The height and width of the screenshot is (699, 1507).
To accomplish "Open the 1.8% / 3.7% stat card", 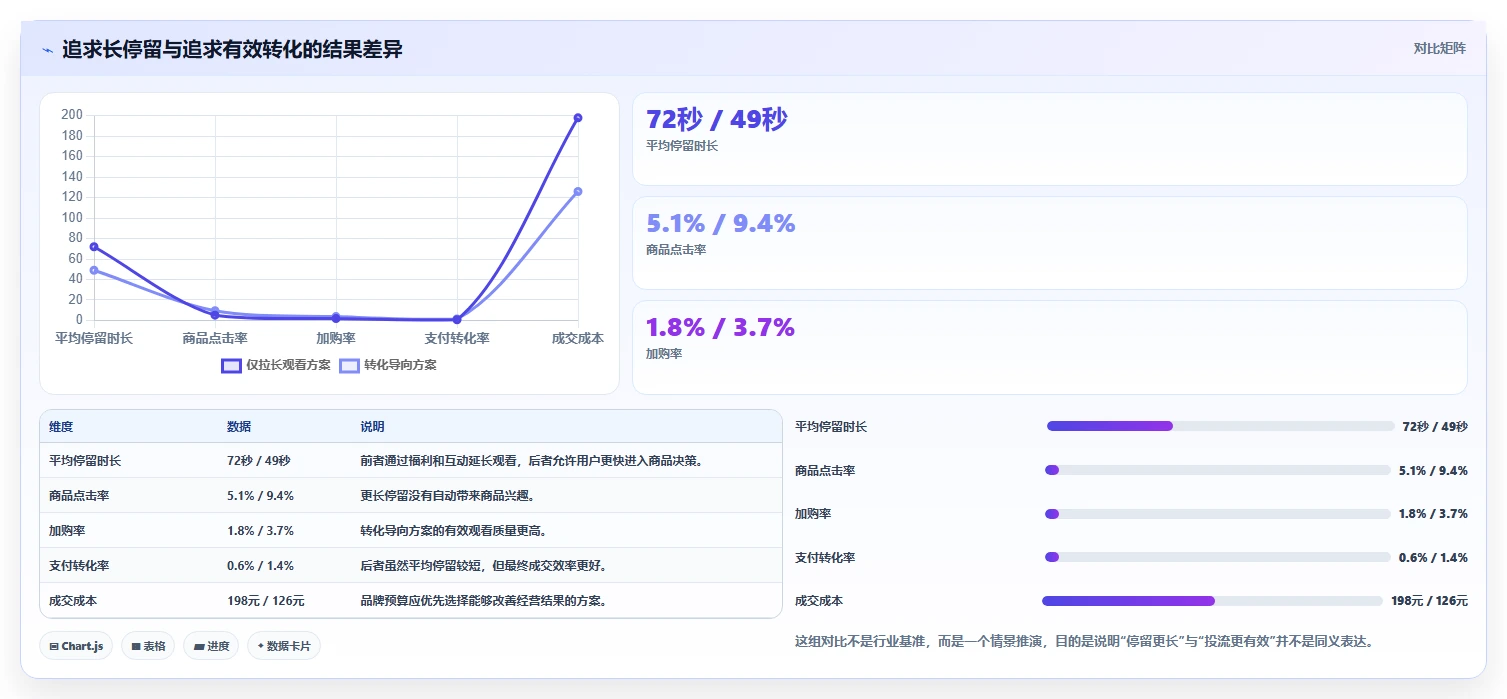I will click(1050, 347).
